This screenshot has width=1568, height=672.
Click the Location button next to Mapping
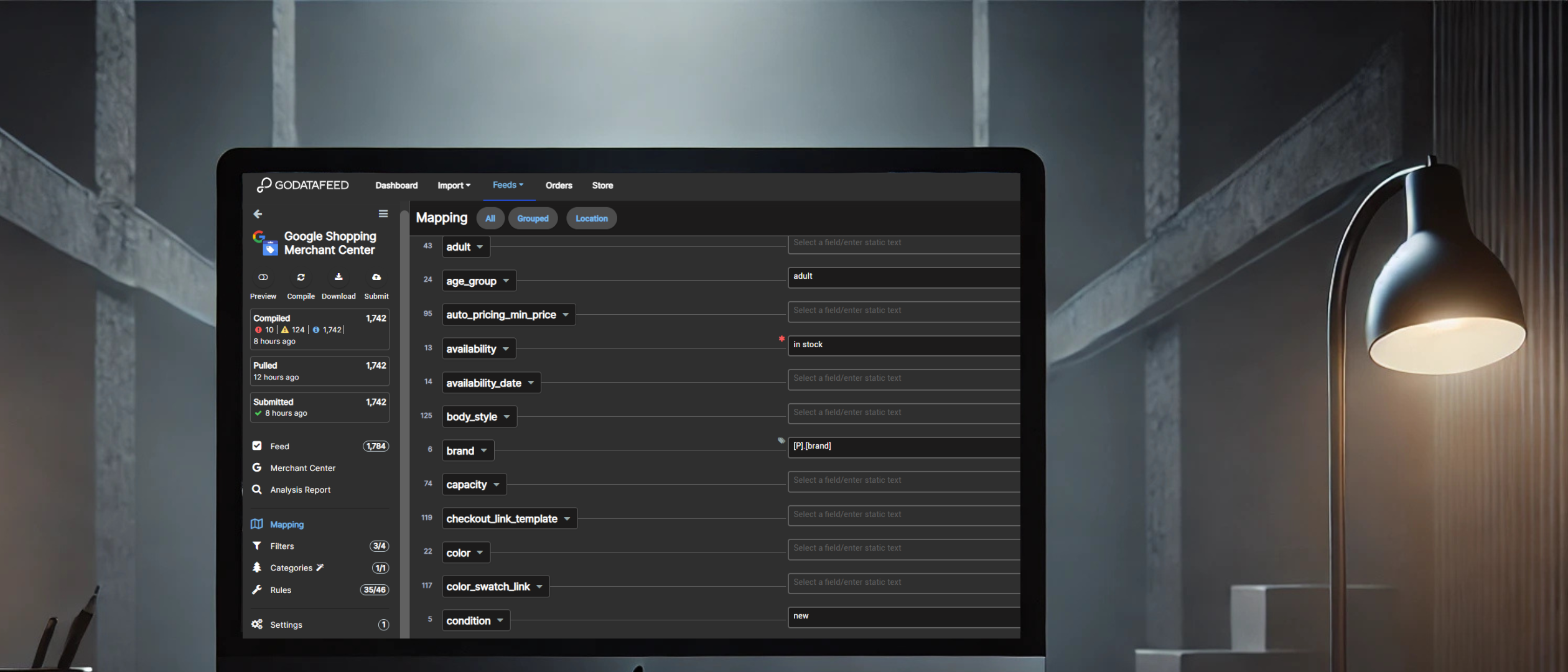point(591,218)
